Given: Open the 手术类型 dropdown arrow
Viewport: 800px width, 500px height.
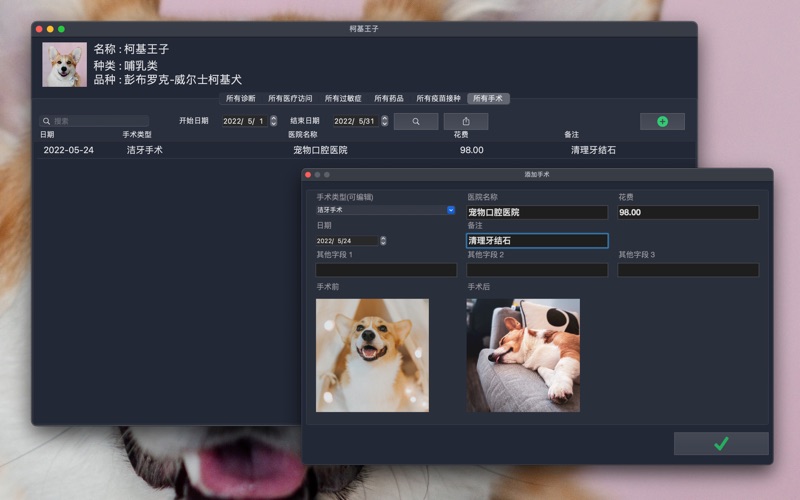Looking at the screenshot, I should pyautogui.click(x=451, y=210).
